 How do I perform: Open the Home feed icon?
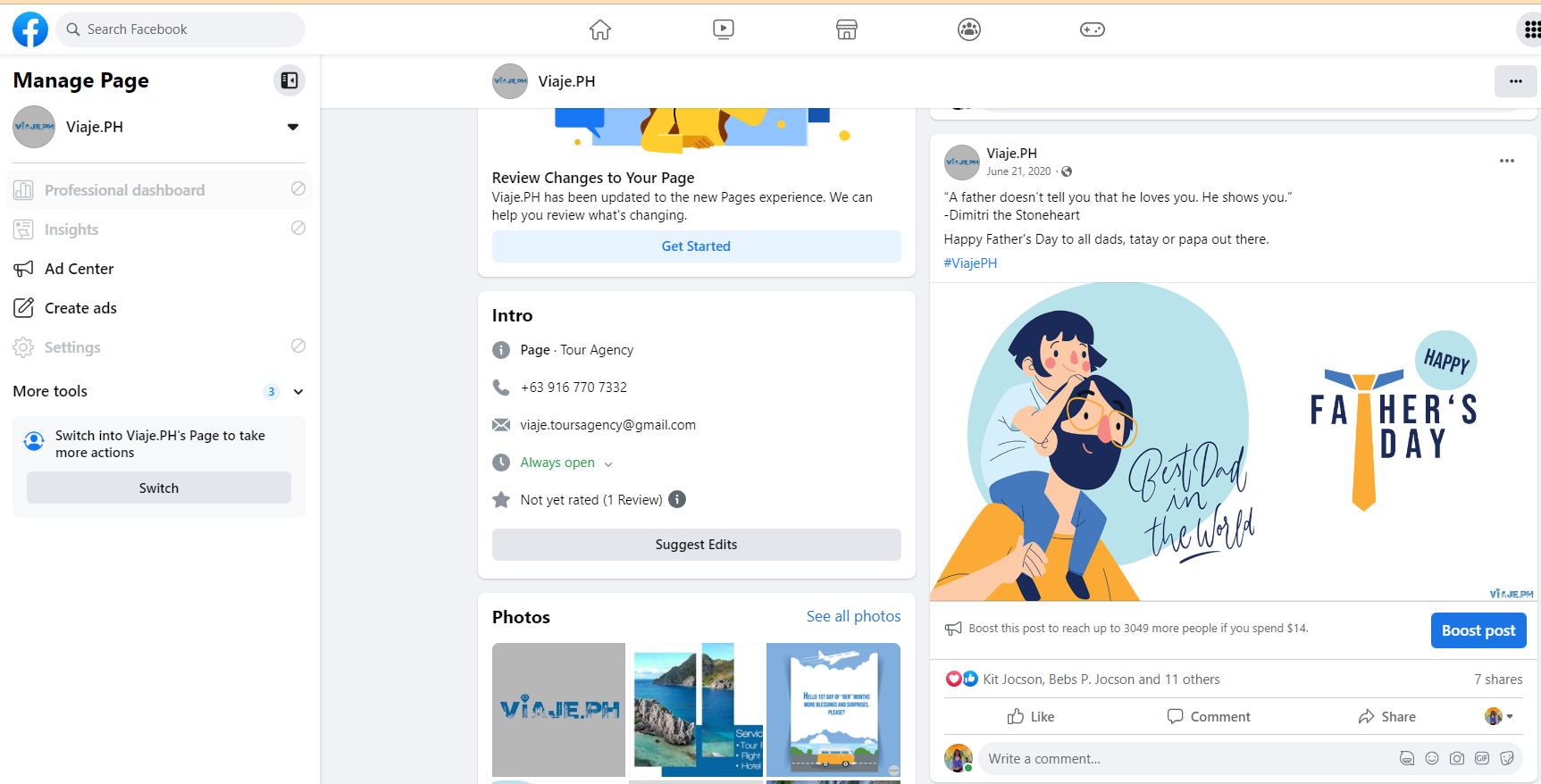600,29
